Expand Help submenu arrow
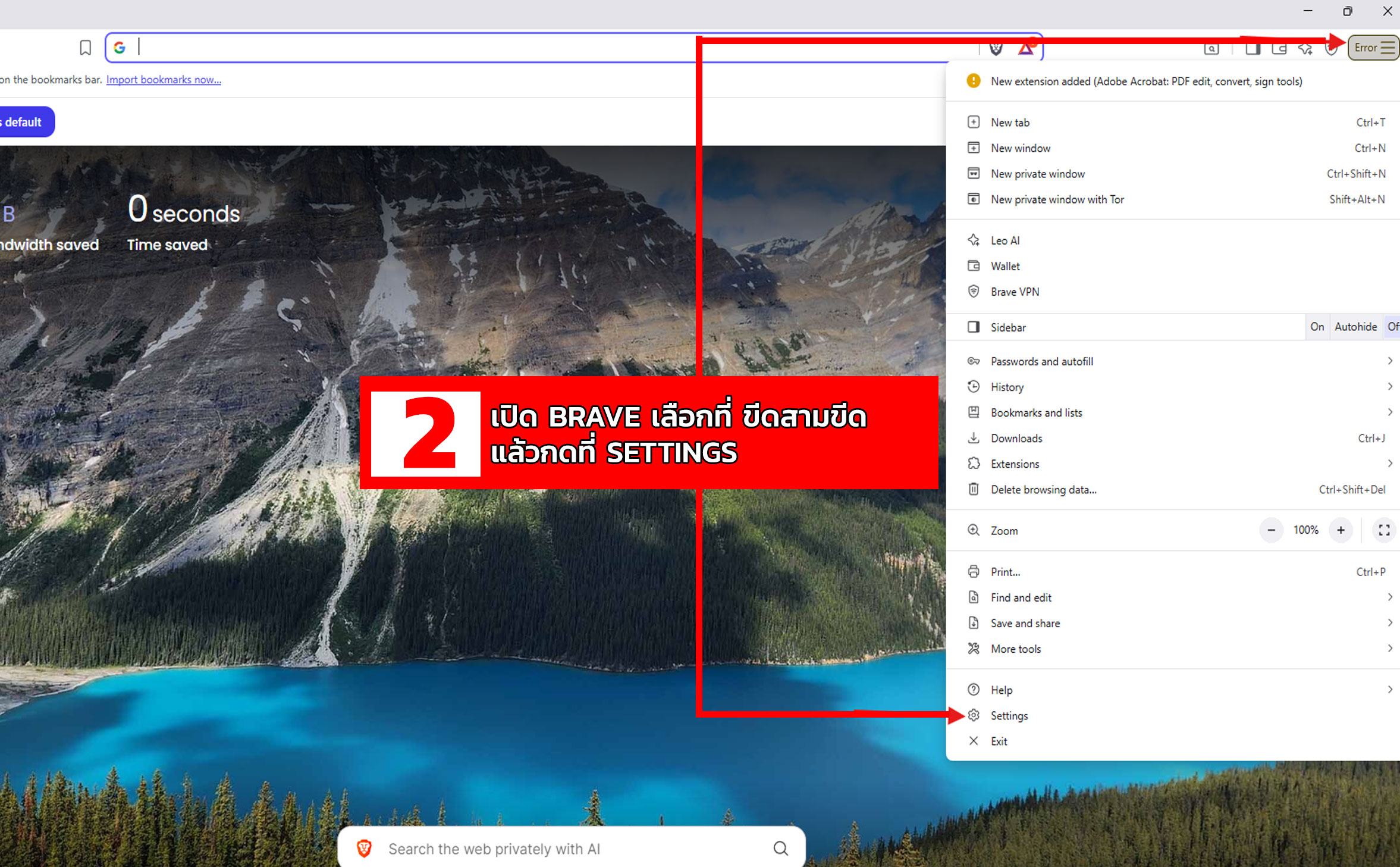1400x867 pixels. (x=1390, y=689)
